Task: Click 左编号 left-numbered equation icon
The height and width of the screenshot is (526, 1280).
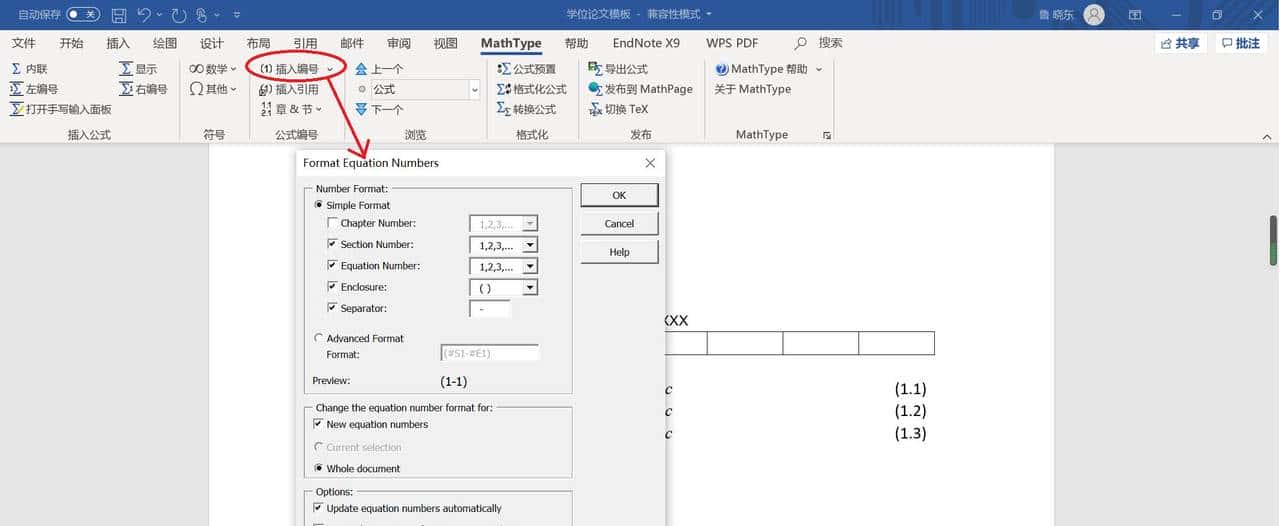Action: (x=33, y=89)
